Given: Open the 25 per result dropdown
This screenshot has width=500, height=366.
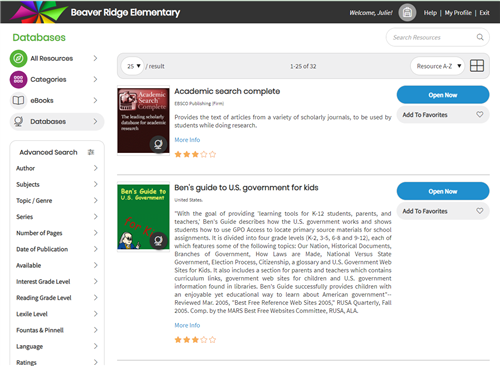Looking at the screenshot, I should pos(133,66).
